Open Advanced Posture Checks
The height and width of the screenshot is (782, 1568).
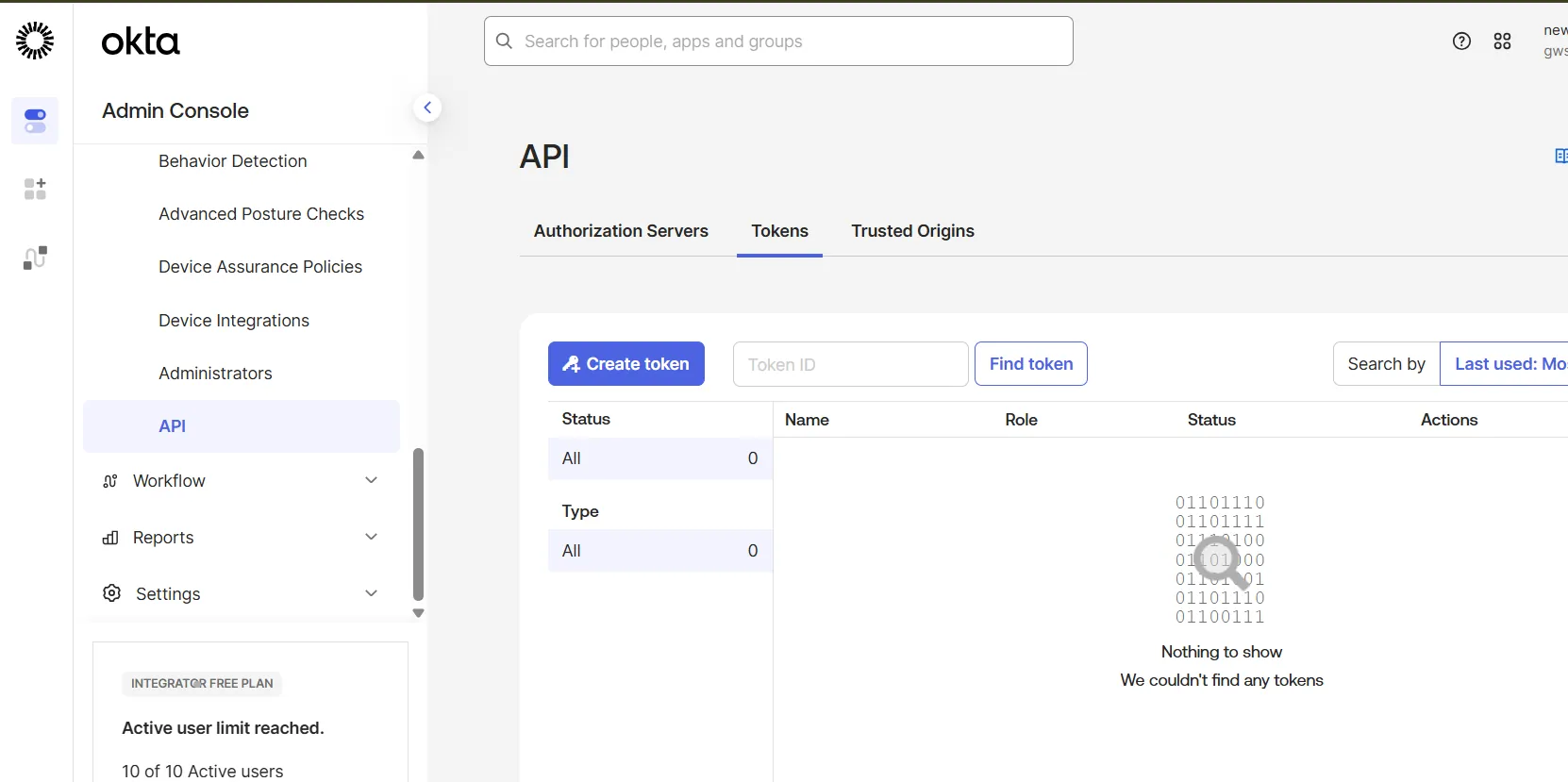point(261,214)
